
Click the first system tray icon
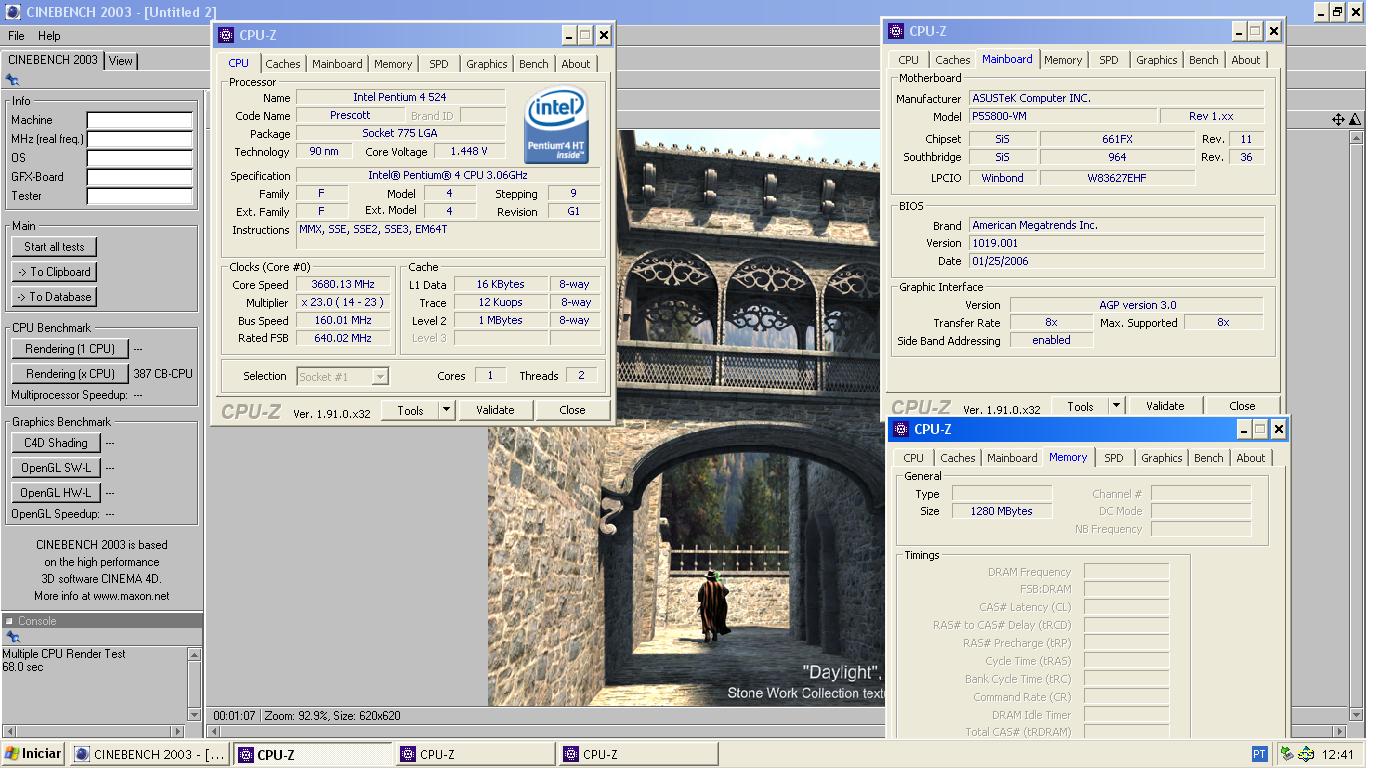[1287, 754]
